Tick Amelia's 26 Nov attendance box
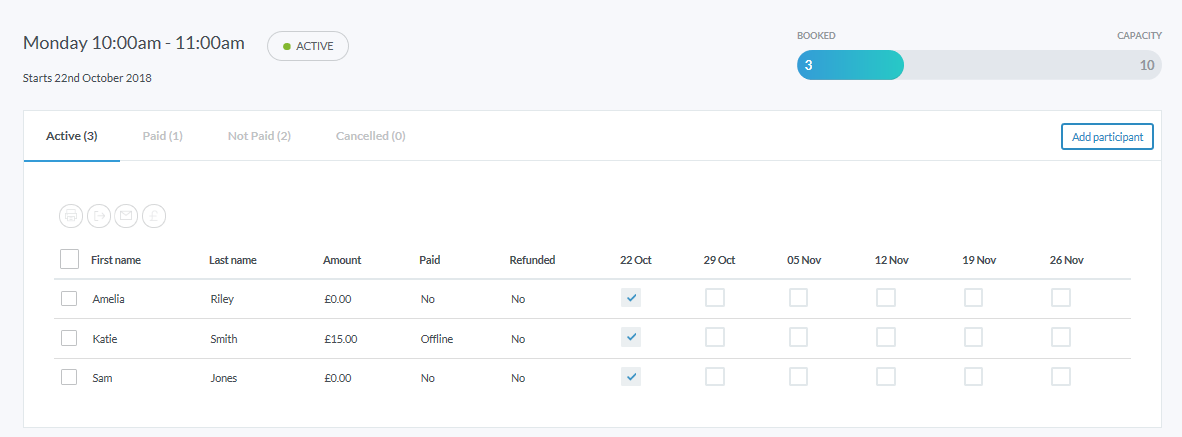Screen dimensions: 1182x437 coord(1061,297)
